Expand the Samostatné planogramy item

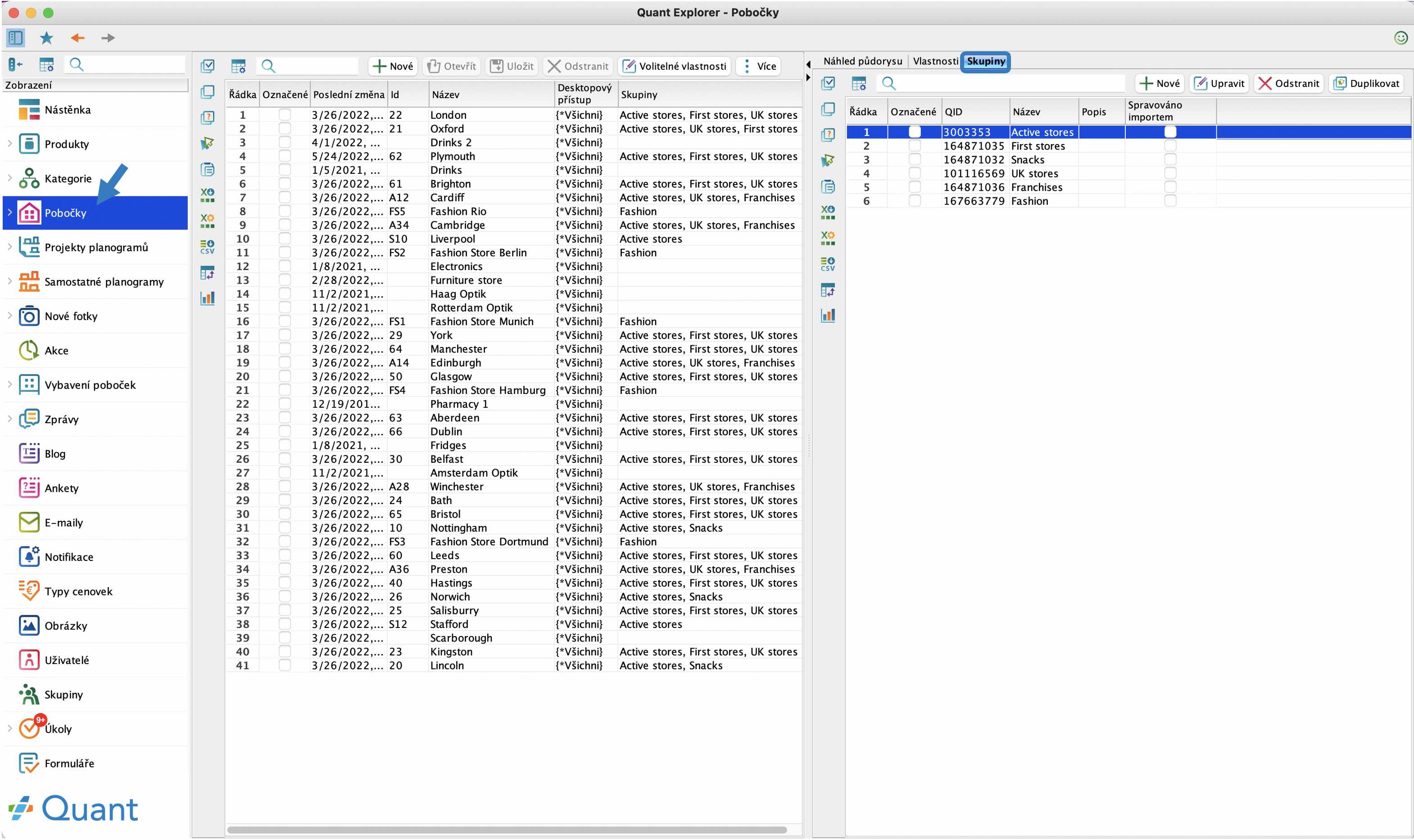pos(9,281)
